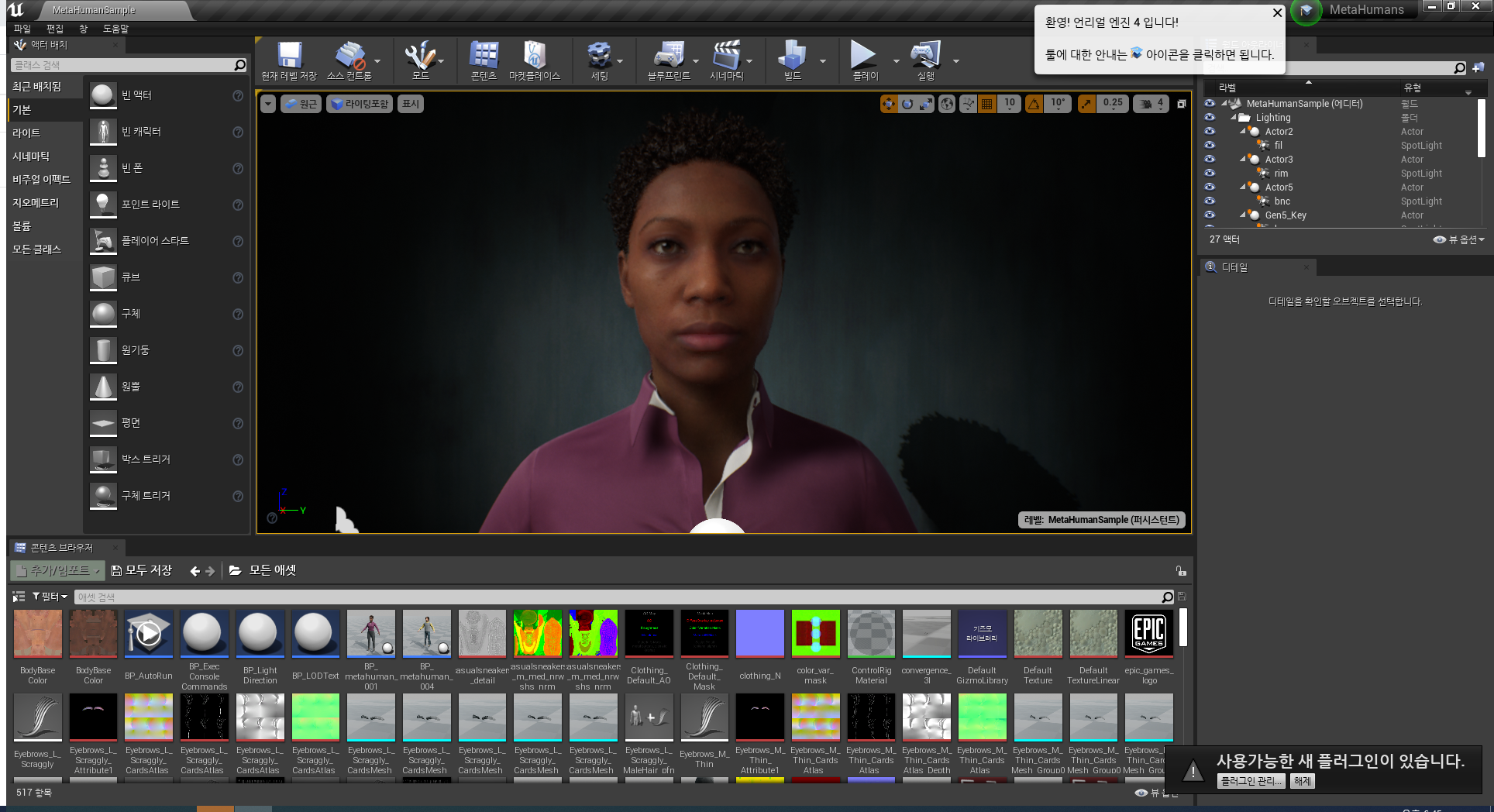Open the scale snap 0.25 dropdown
Screen dimensions: 1494x812
click(x=1113, y=104)
